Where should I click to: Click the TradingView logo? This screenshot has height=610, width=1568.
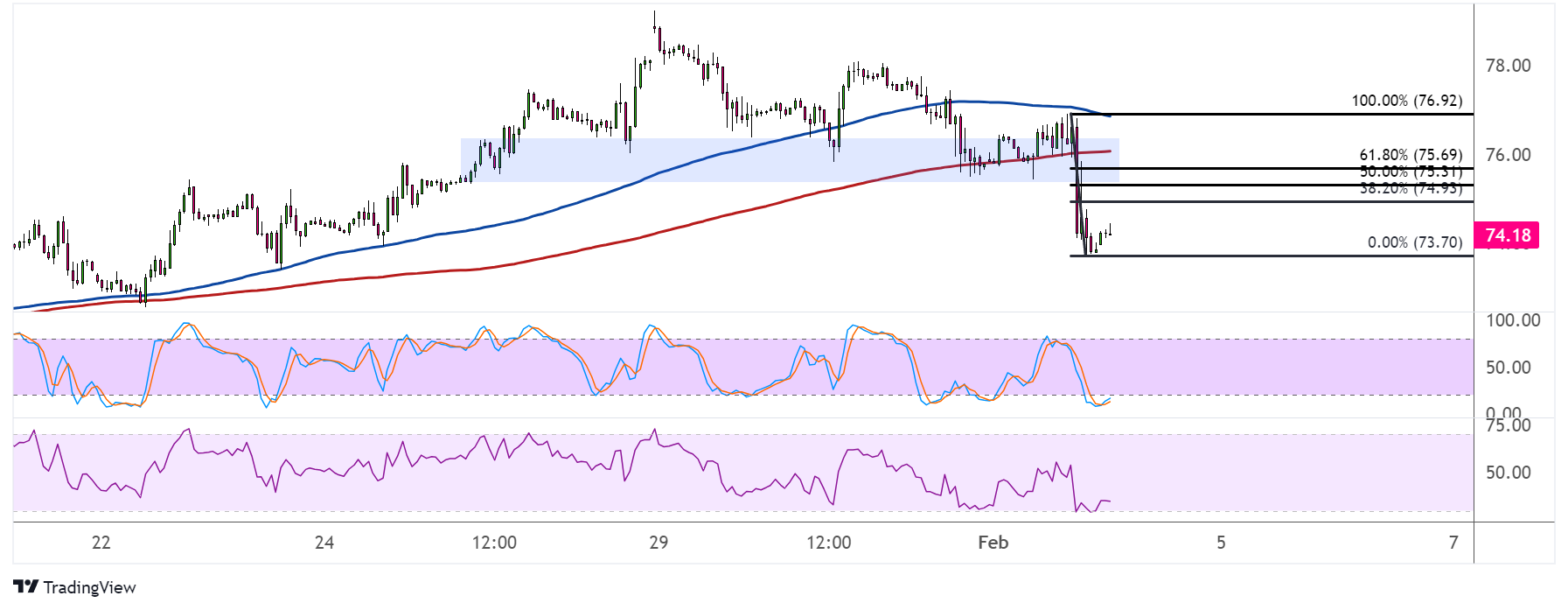[x=75, y=587]
